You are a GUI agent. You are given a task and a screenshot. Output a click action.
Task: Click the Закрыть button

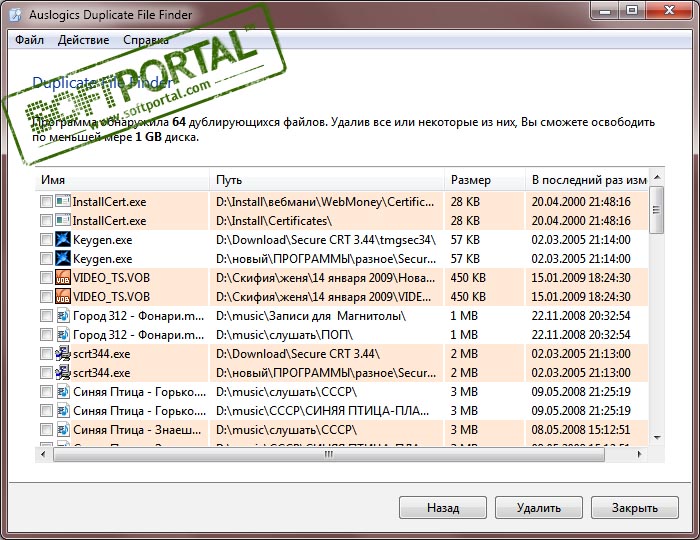pyautogui.click(x=635, y=507)
